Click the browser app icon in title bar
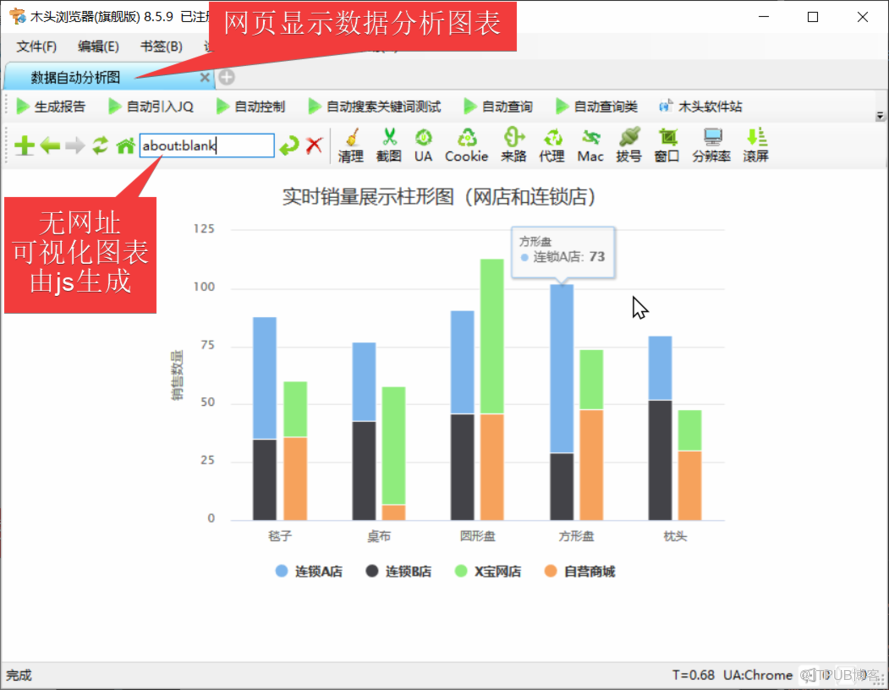The image size is (889, 690). tap(18, 16)
